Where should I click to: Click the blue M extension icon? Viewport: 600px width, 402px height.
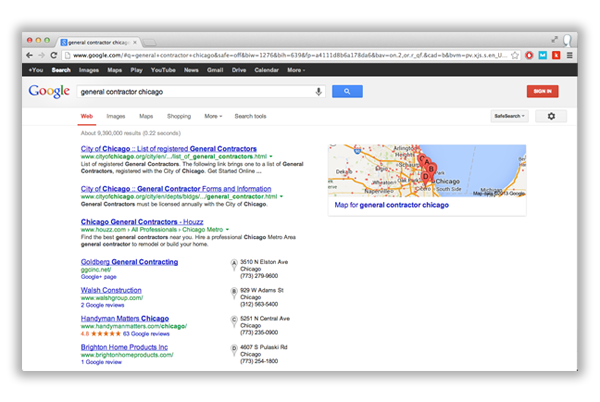pos(543,55)
